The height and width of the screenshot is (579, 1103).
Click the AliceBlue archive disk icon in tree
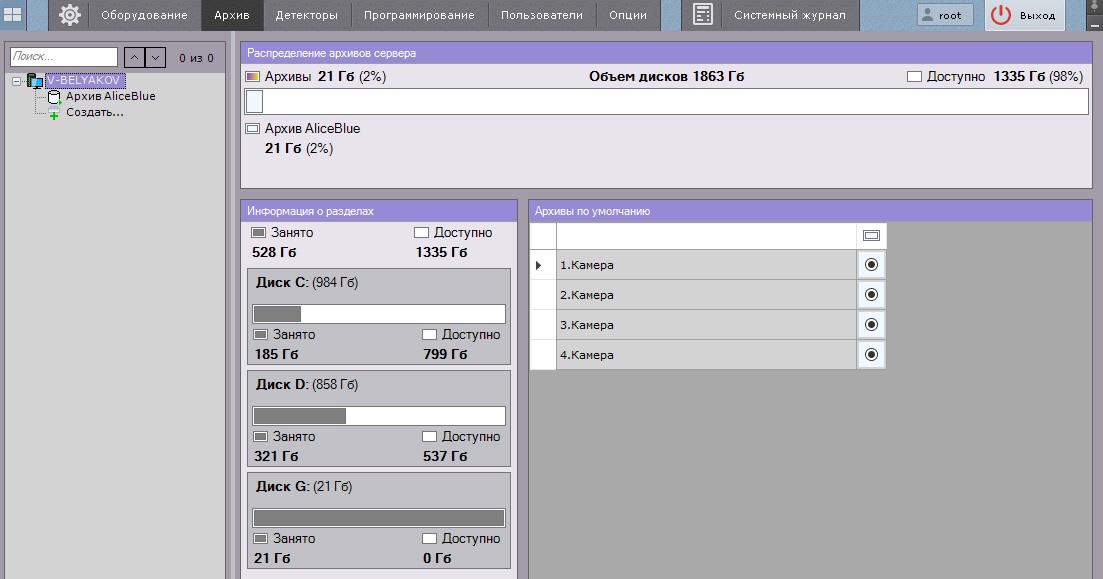[54, 97]
